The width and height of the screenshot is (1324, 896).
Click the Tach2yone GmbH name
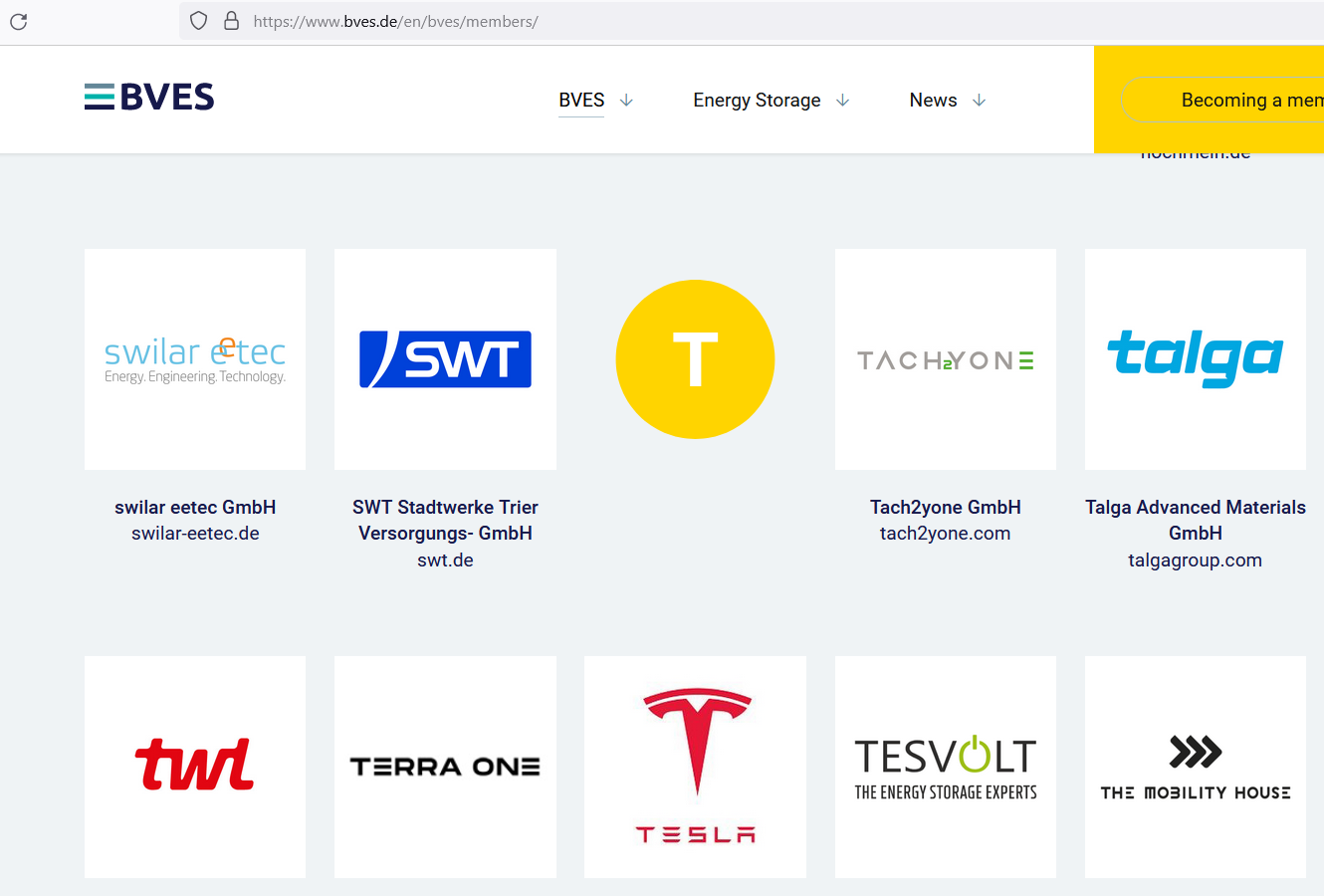pos(946,507)
